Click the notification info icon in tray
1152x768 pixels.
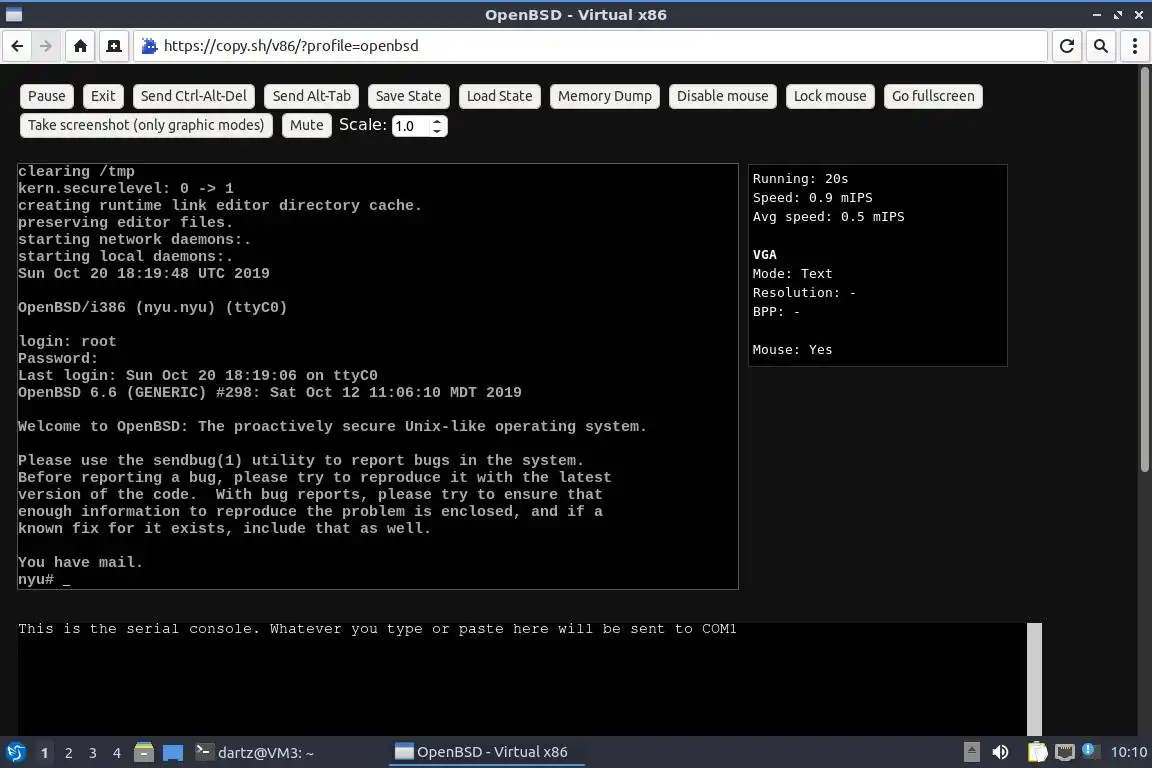point(1090,750)
